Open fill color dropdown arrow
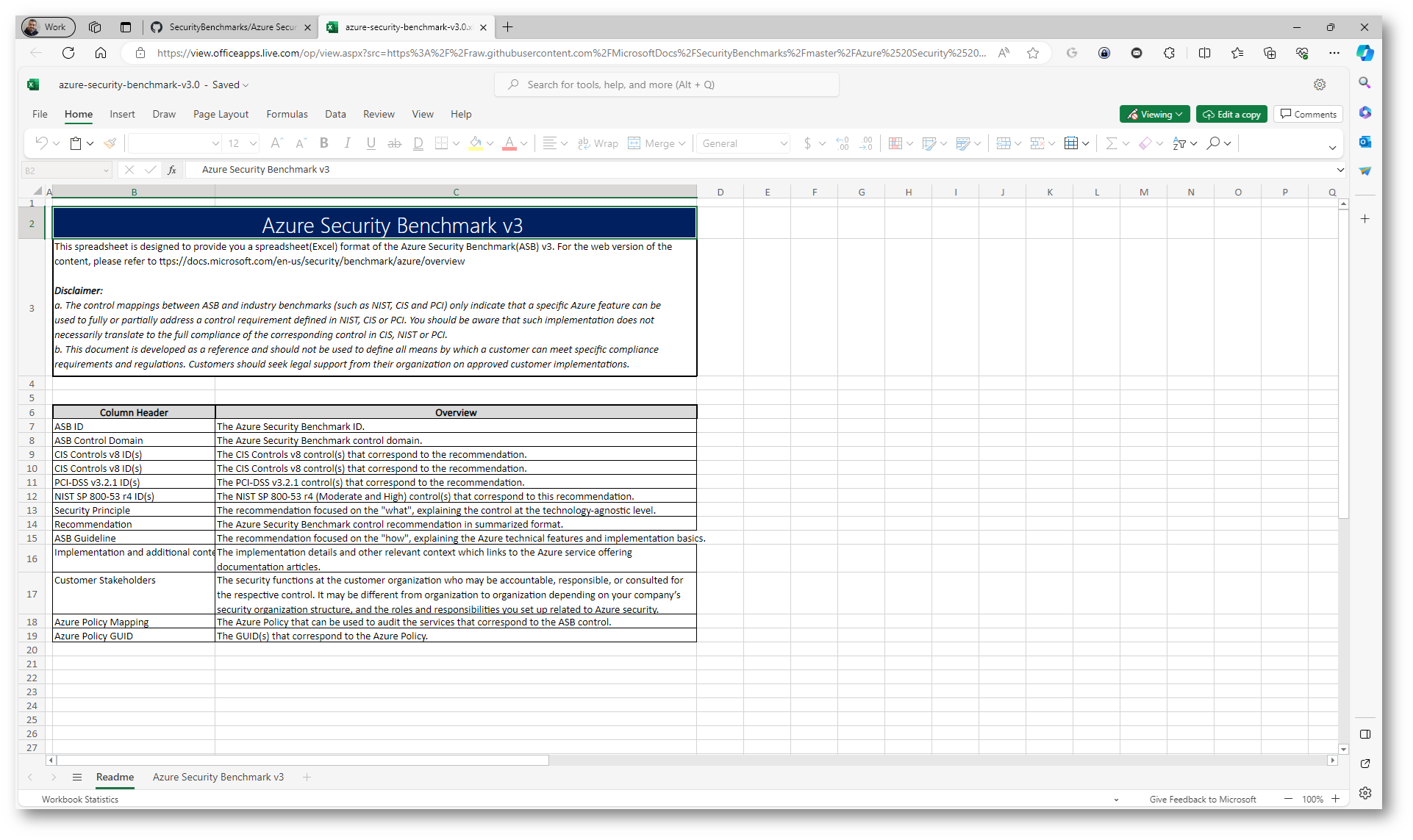 tap(490, 143)
